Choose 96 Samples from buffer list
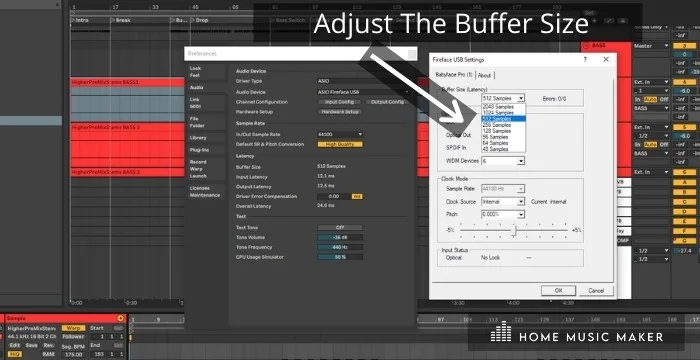700x360 pixels. click(504, 137)
